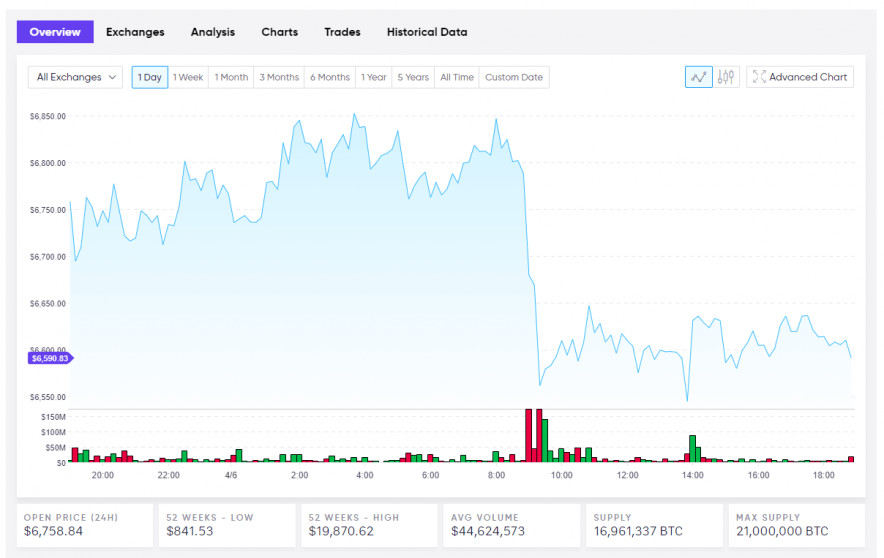Set chart range to 5 Years

tap(413, 77)
